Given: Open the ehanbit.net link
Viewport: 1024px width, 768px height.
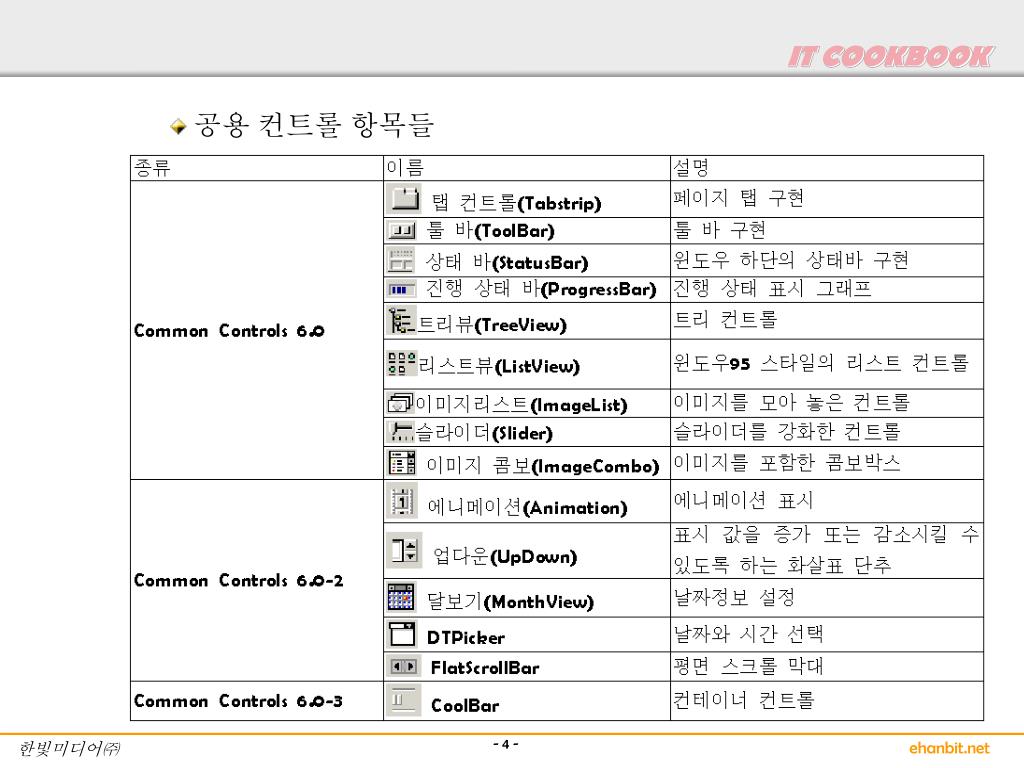Looking at the screenshot, I should [x=949, y=748].
